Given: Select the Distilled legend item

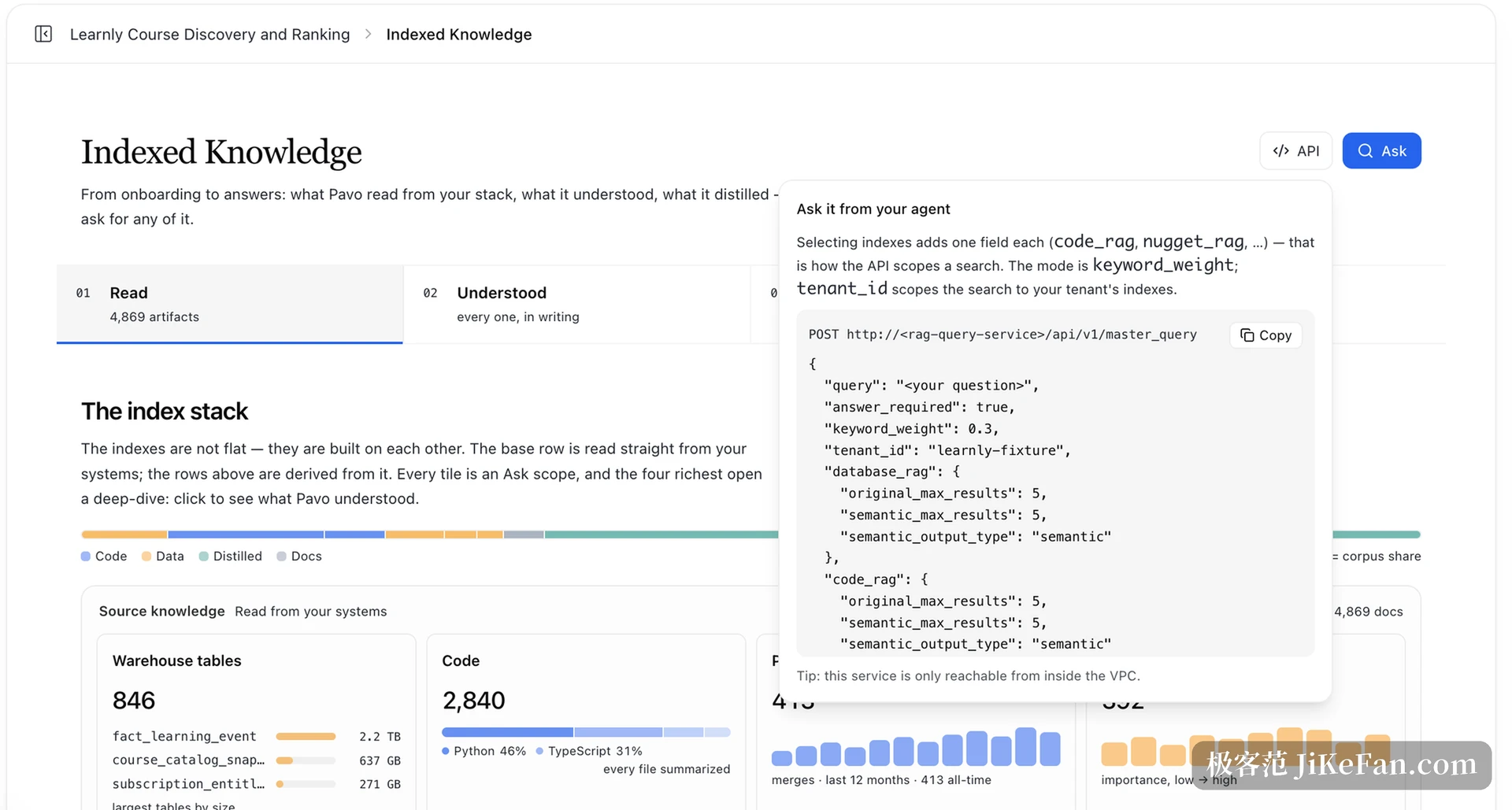Looking at the screenshot, I should pos(230,557).
